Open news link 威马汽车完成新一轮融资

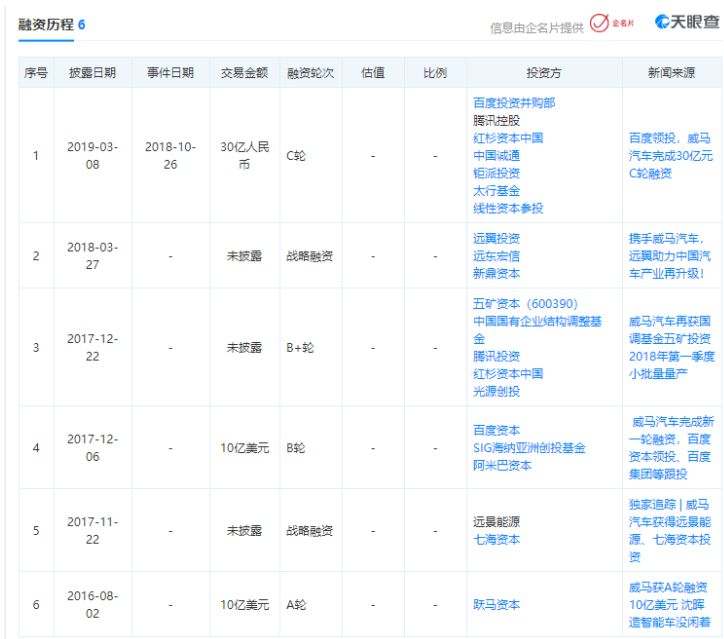[x=671, y=447]
